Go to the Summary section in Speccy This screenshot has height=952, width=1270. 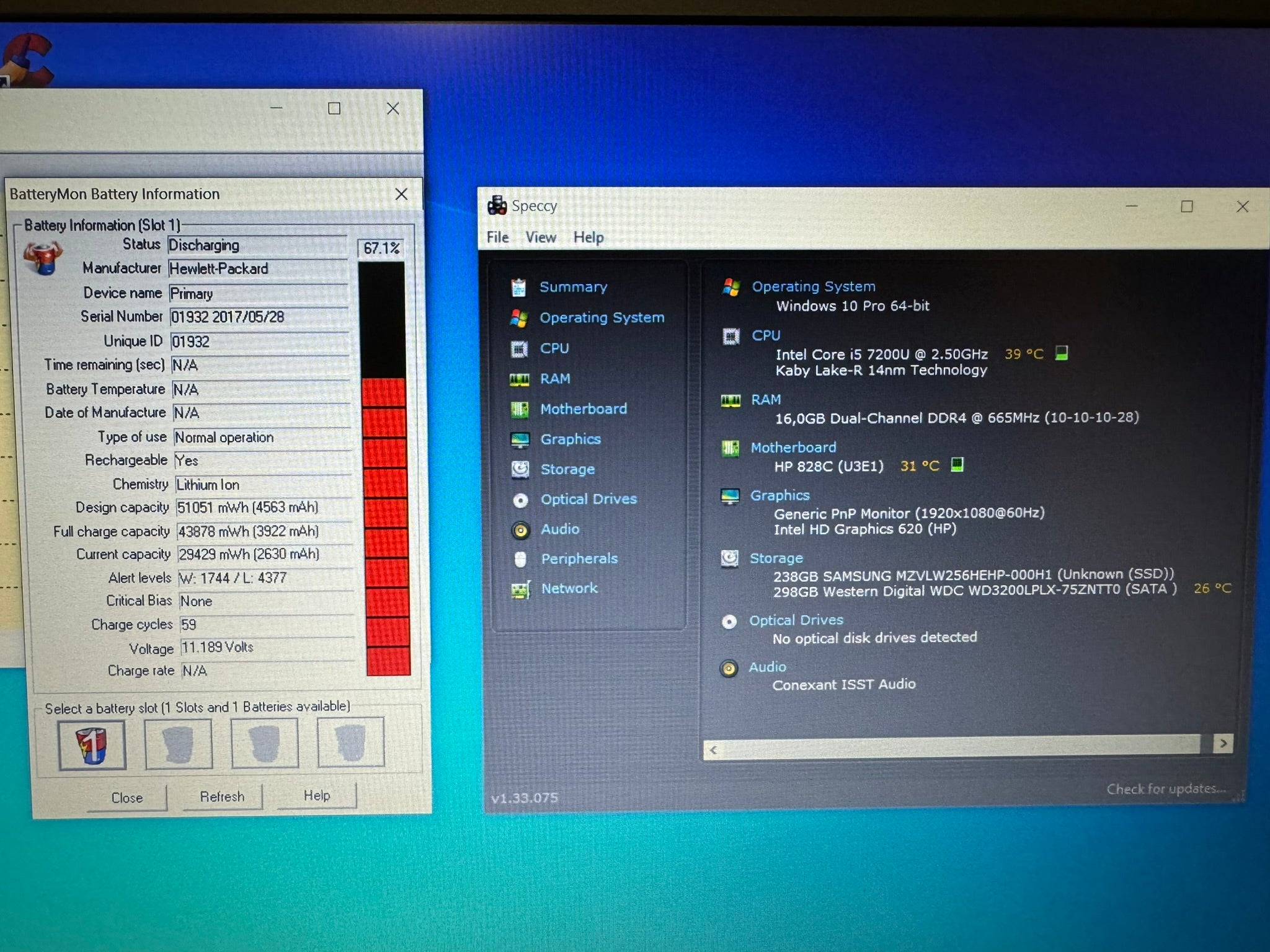(x=573, y=287)
